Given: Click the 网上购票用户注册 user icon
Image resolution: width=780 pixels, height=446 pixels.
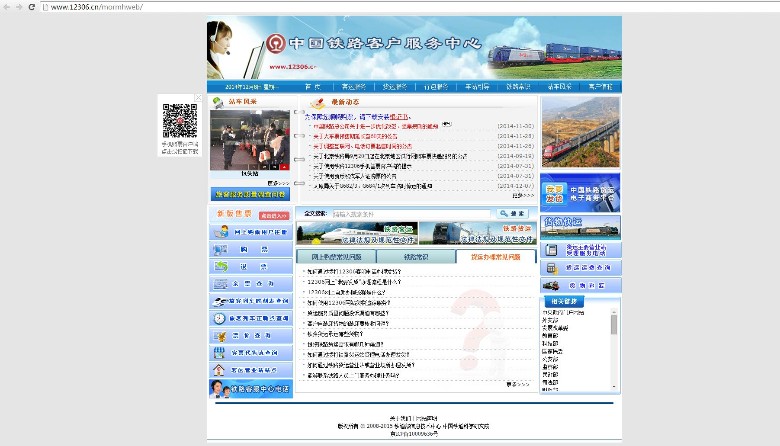Looking at the screenshot, I should [x=220, y=232].
